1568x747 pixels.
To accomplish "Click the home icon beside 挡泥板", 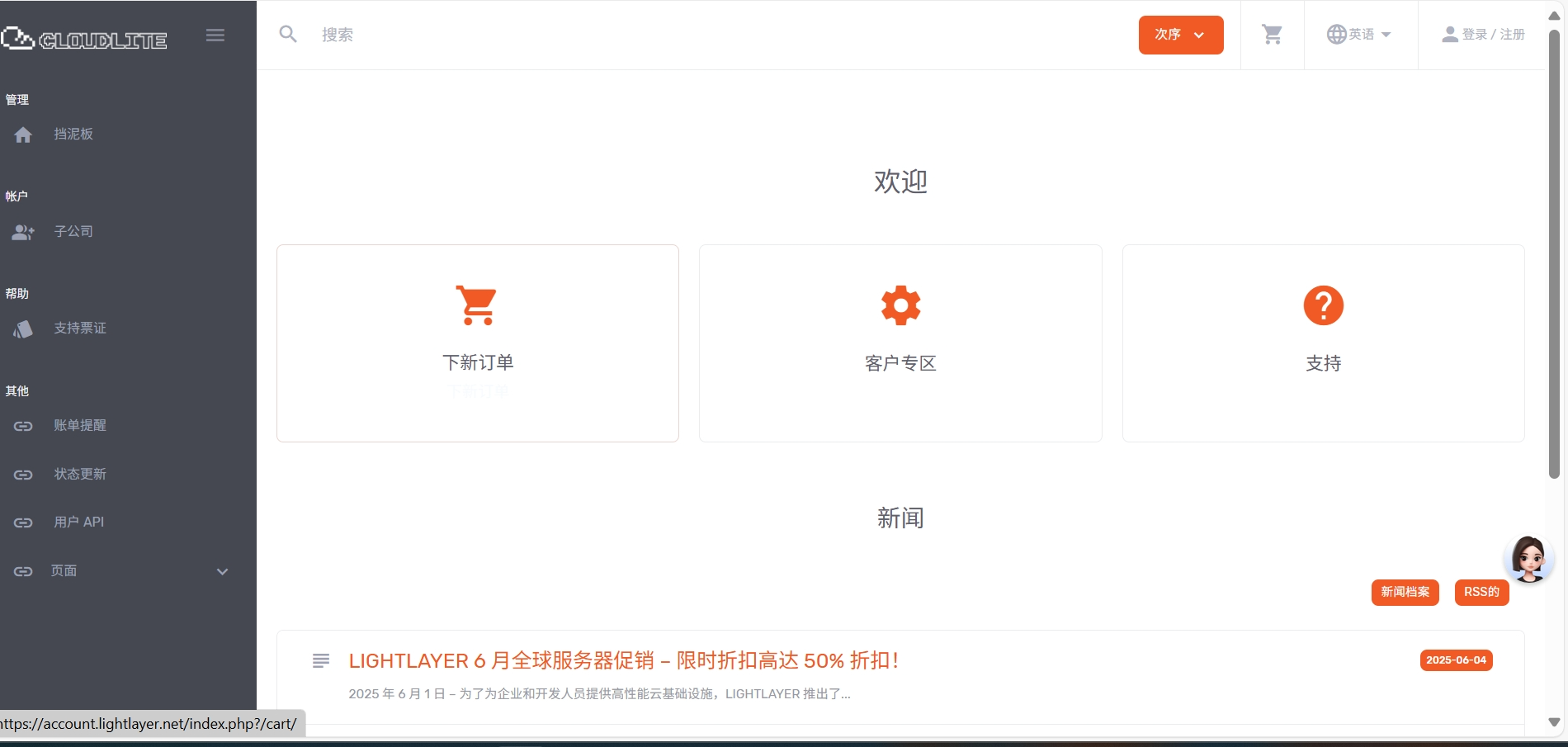I will (23, 135).
